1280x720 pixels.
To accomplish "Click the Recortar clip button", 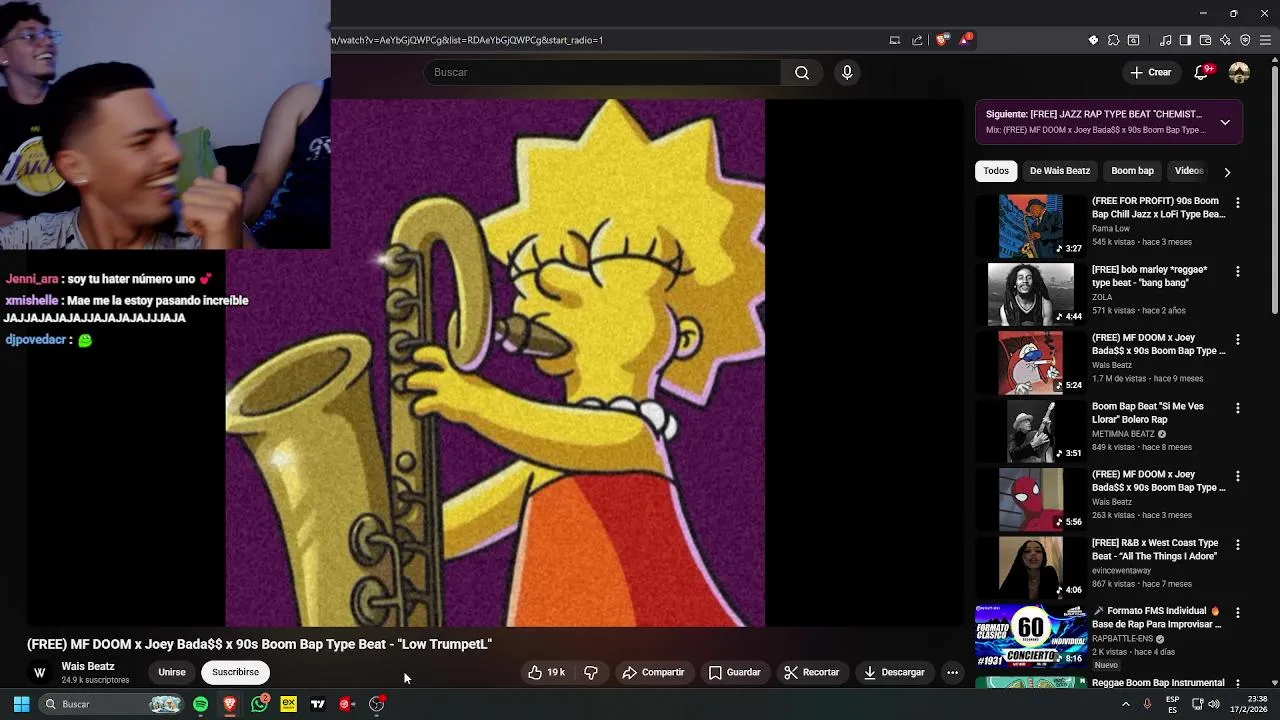I will tap(812, 672).
